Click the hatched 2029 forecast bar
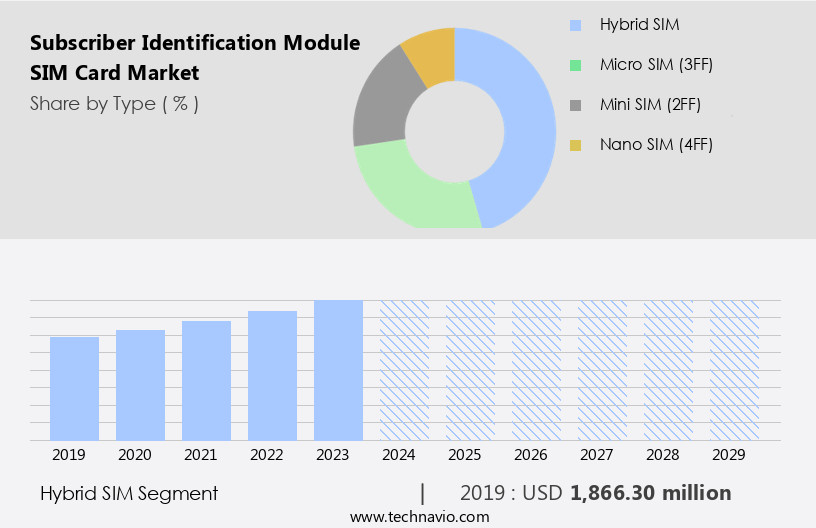 734,370
